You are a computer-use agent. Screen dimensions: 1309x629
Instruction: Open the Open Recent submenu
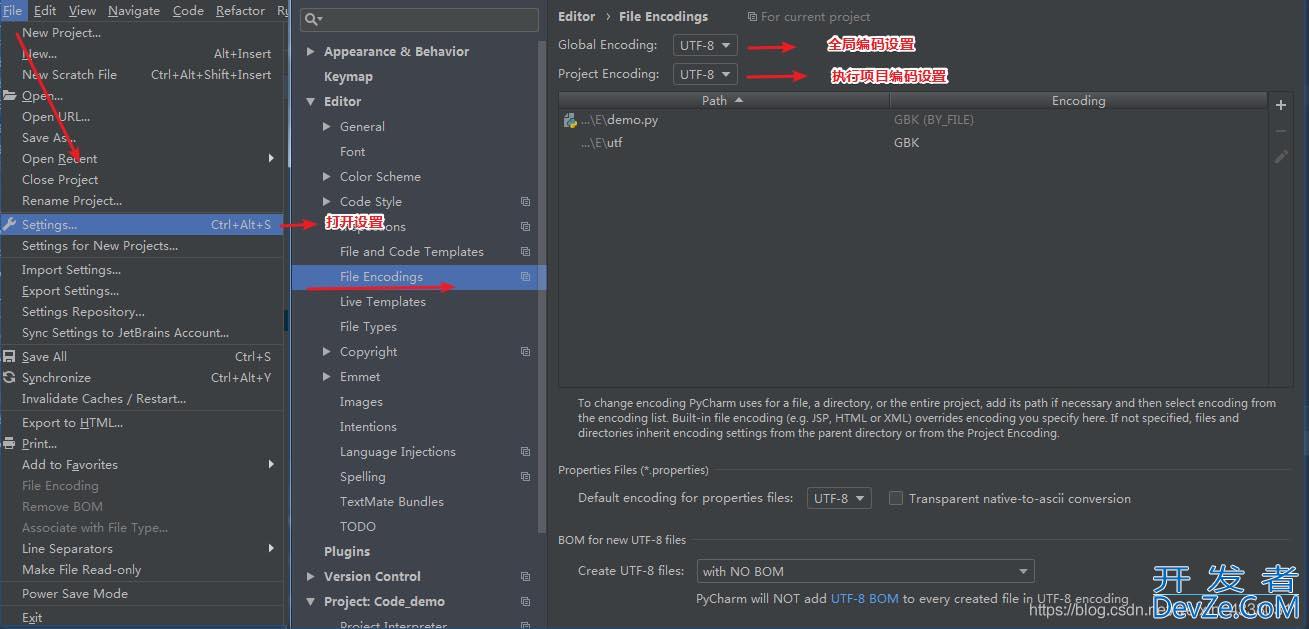click(x=142, y=159)
